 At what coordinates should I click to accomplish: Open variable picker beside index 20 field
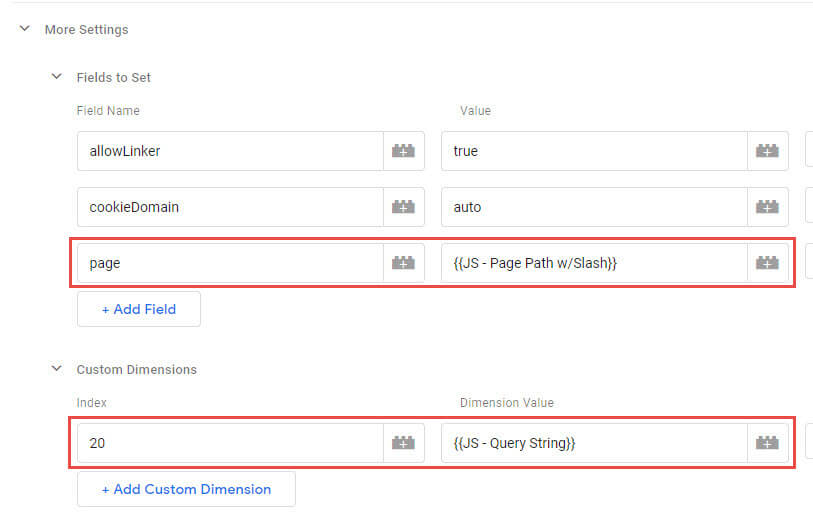coord(403,442)
